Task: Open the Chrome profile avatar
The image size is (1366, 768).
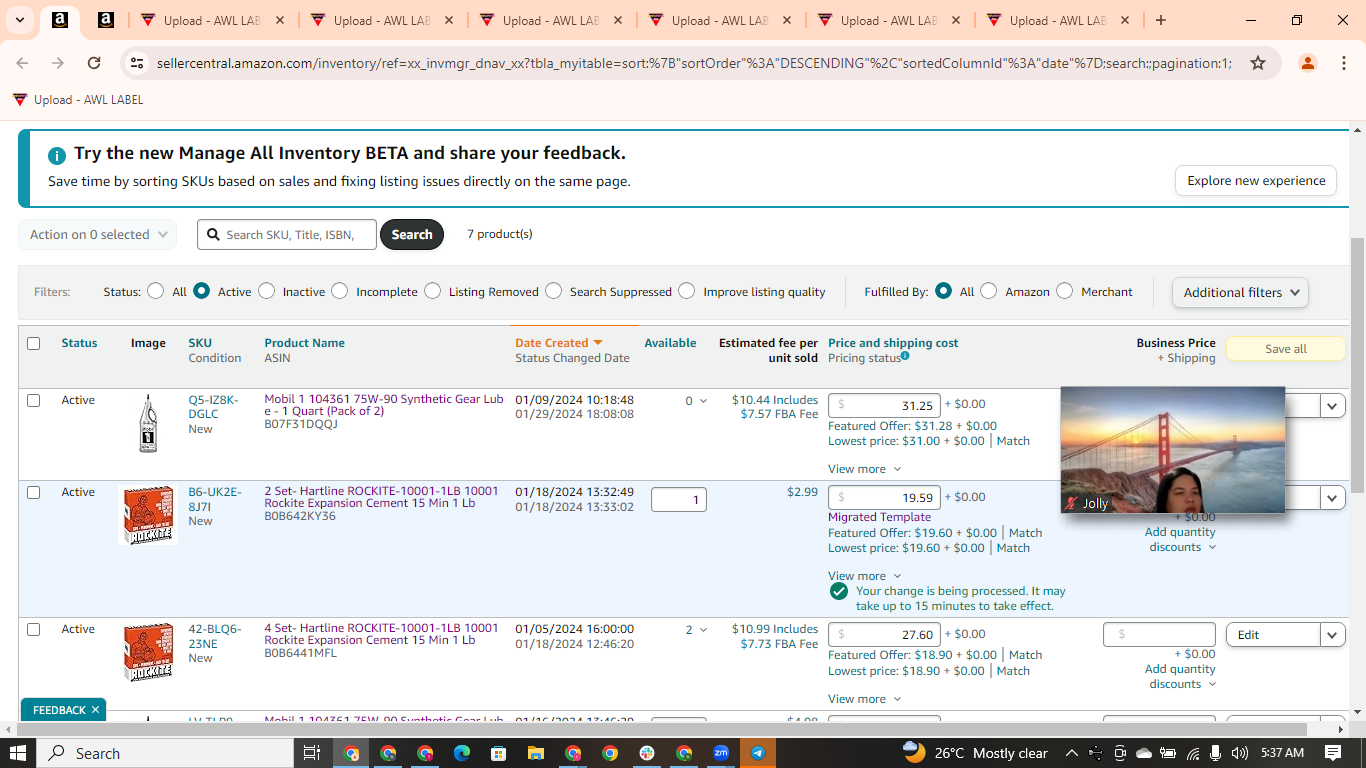Action: pyautogui.click(x=1308, y=63)
